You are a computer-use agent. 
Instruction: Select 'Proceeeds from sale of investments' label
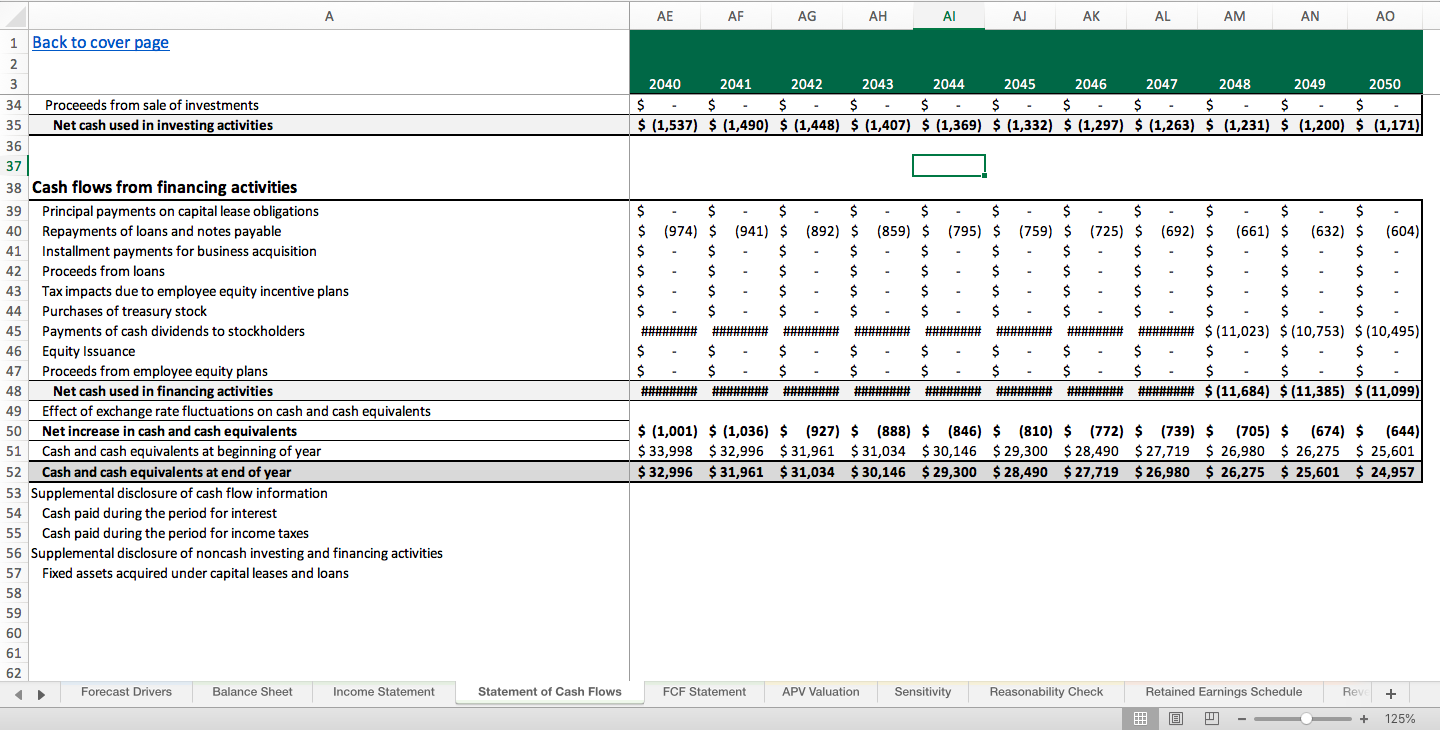tap(152, 105)
